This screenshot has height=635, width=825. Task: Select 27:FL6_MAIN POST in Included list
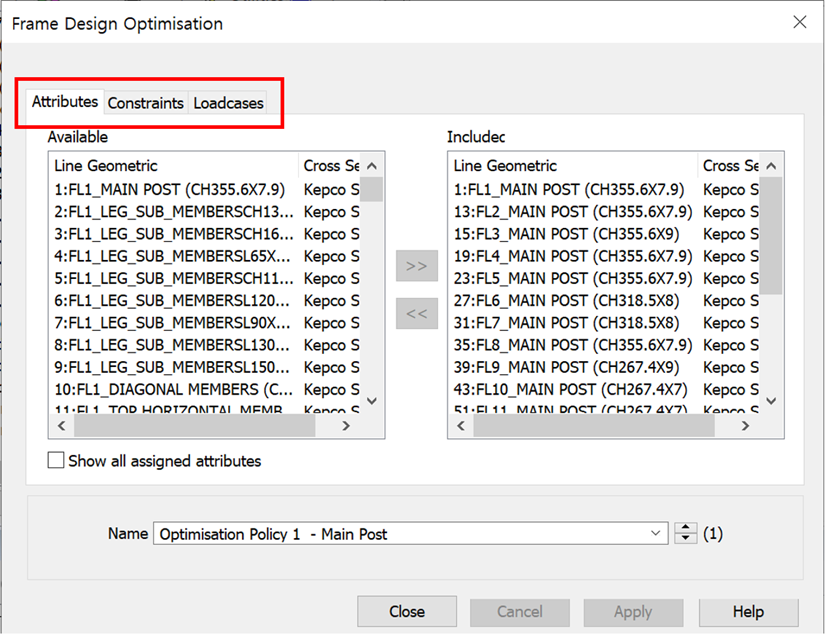pyautogui.click(x=565, y=300)
